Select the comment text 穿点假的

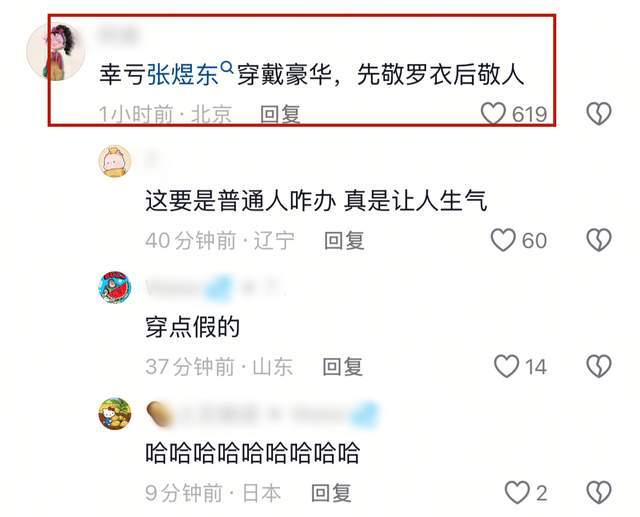192,327
